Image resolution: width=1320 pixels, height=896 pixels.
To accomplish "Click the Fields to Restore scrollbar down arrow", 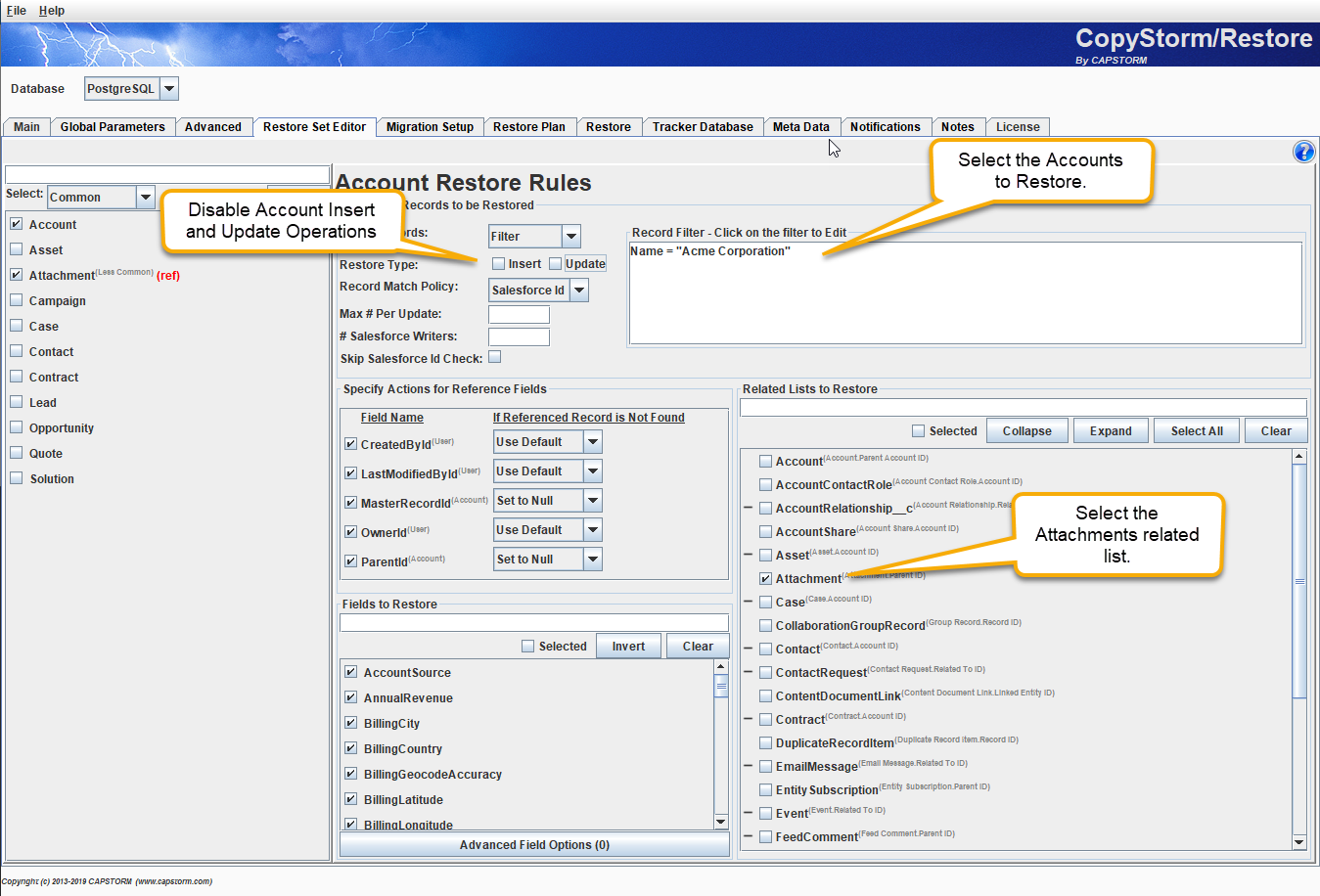I will tap(721, 823).
